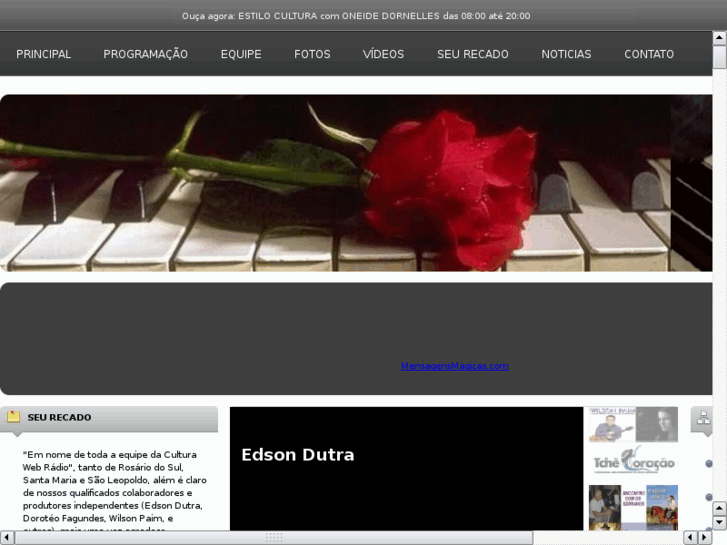The width and height of the screenshot is (727, 545).
Task: Click the recado message starting "Em nome de toda"
Action: coord(115,492)
